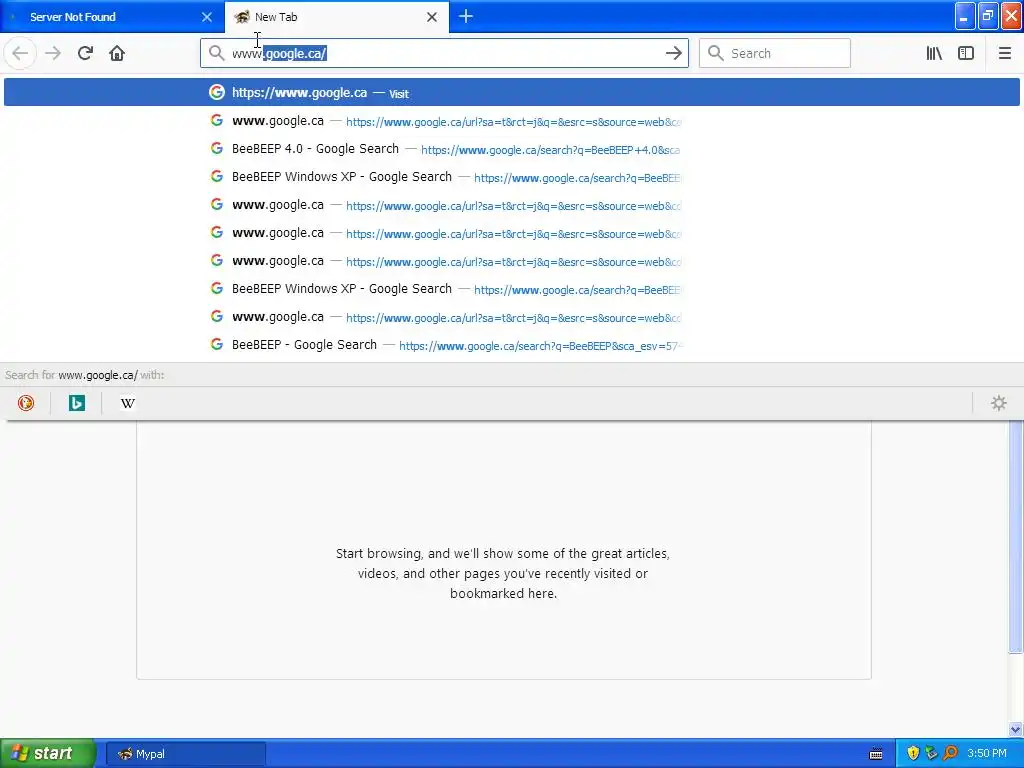Open a new tab with plus button
Image resolution: width=1024 pixels, height=768 pixels.
pos(466,16)
